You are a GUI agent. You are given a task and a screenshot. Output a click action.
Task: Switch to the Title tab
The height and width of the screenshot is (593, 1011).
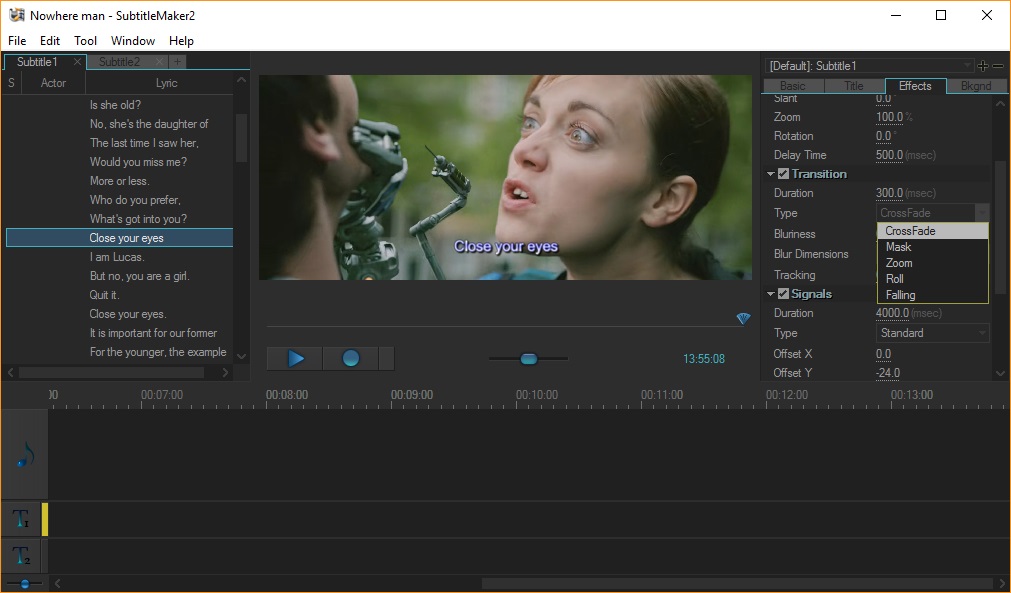854,86
